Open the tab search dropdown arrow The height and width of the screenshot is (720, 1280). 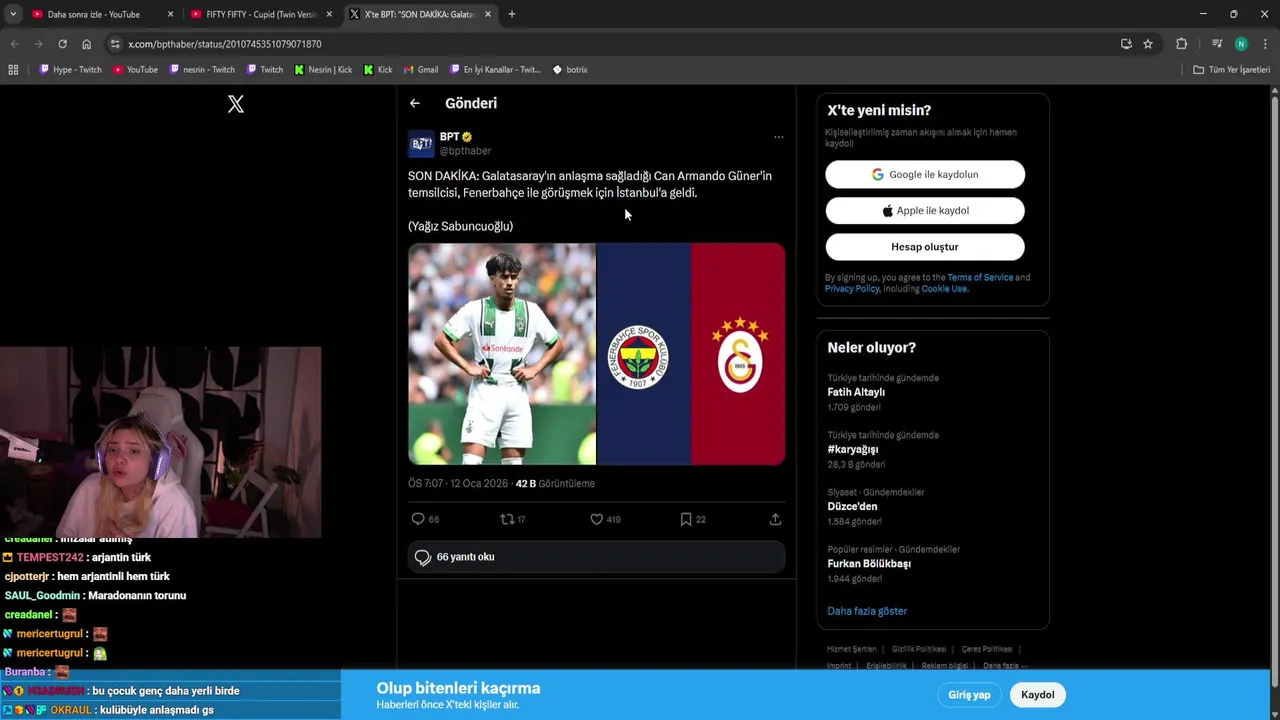(x=12, y=14)
